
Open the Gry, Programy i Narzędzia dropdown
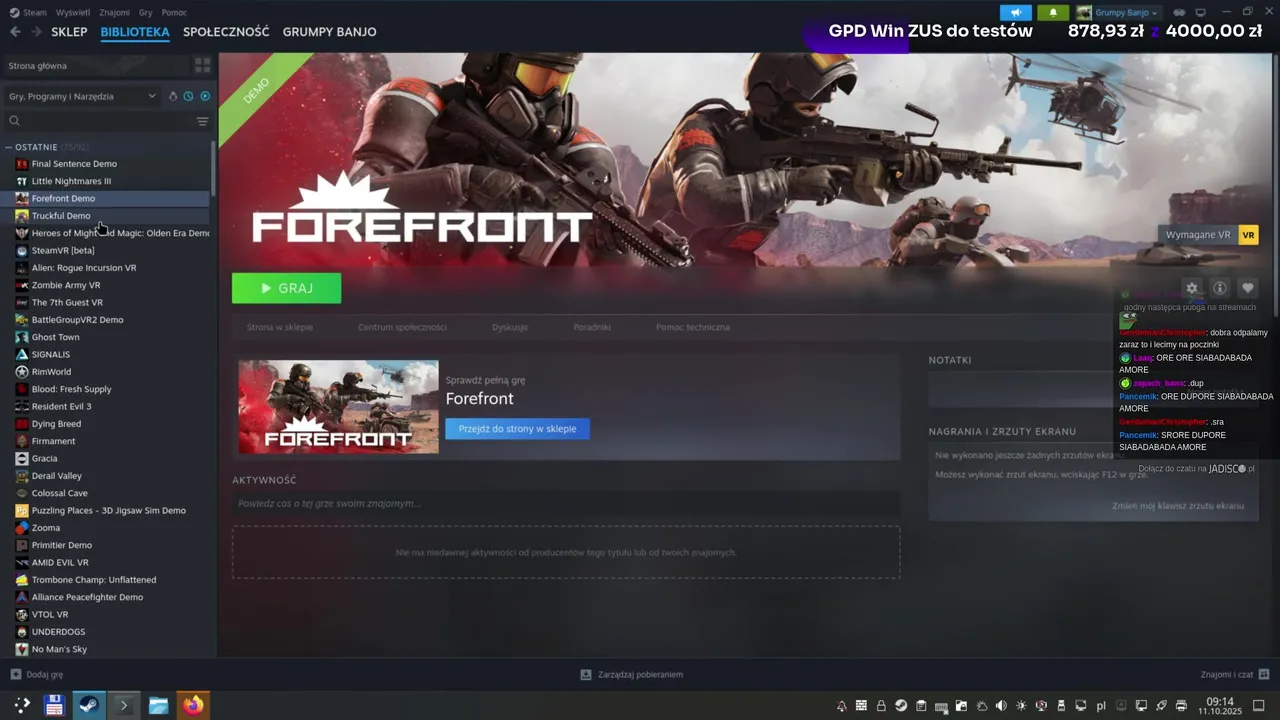(x=82, y=96)
